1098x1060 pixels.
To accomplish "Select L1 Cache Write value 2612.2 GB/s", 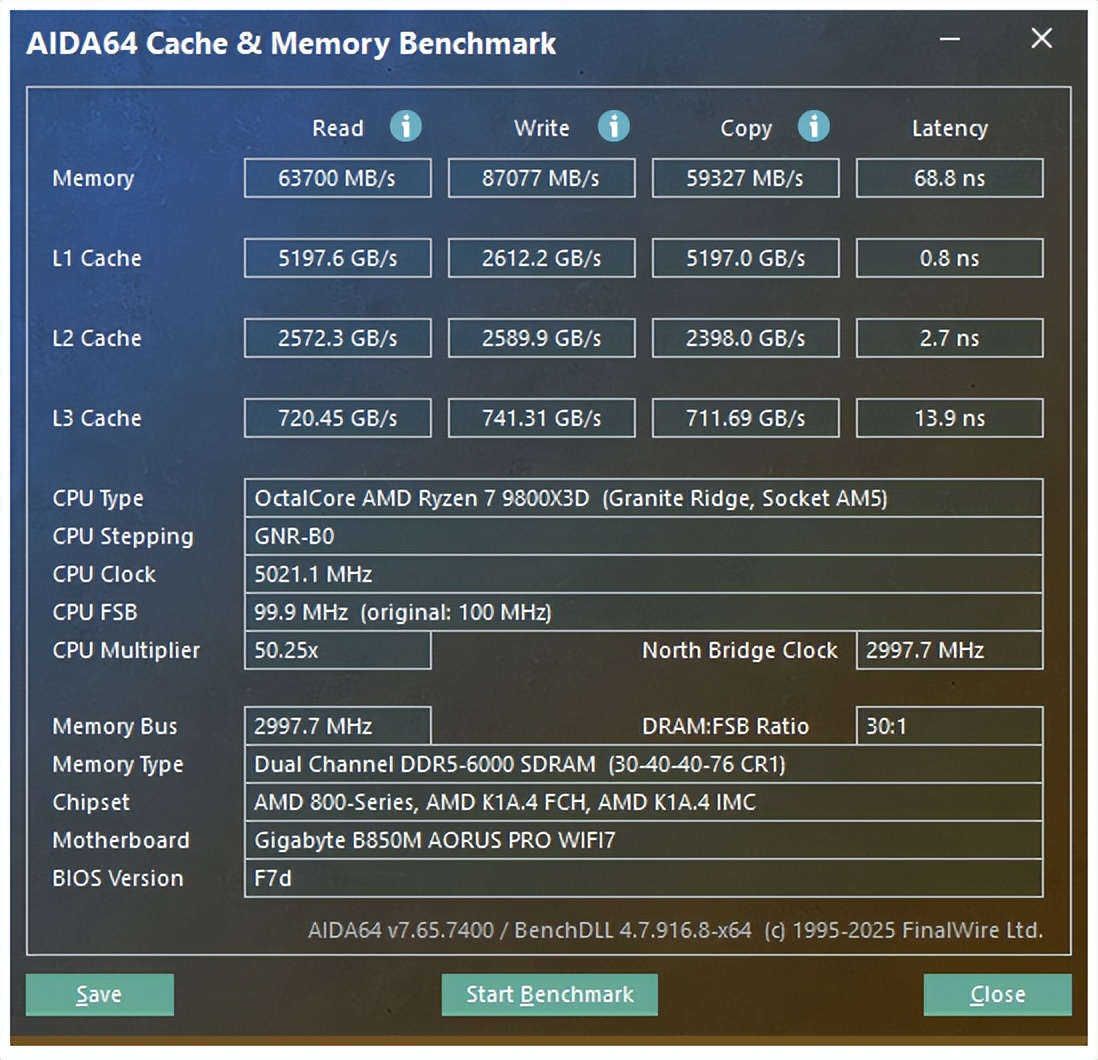I will click(541, 258).
